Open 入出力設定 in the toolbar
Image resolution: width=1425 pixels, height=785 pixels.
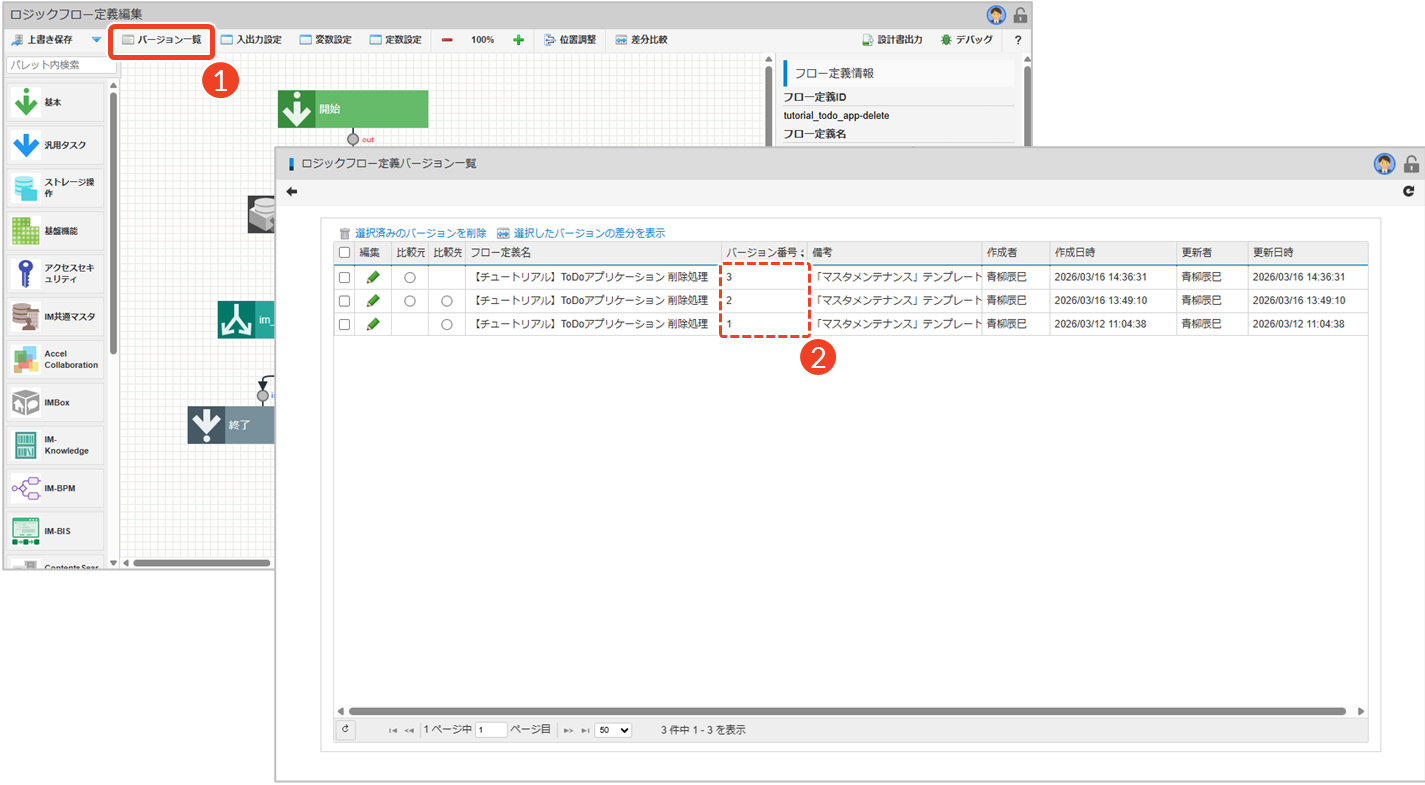(x=251, y=40)
